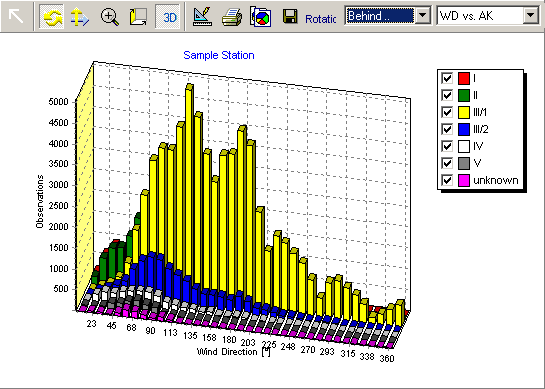Activate the yellow rotate chart tool
This screenshot has width=545, height=389.
point(51,17)
